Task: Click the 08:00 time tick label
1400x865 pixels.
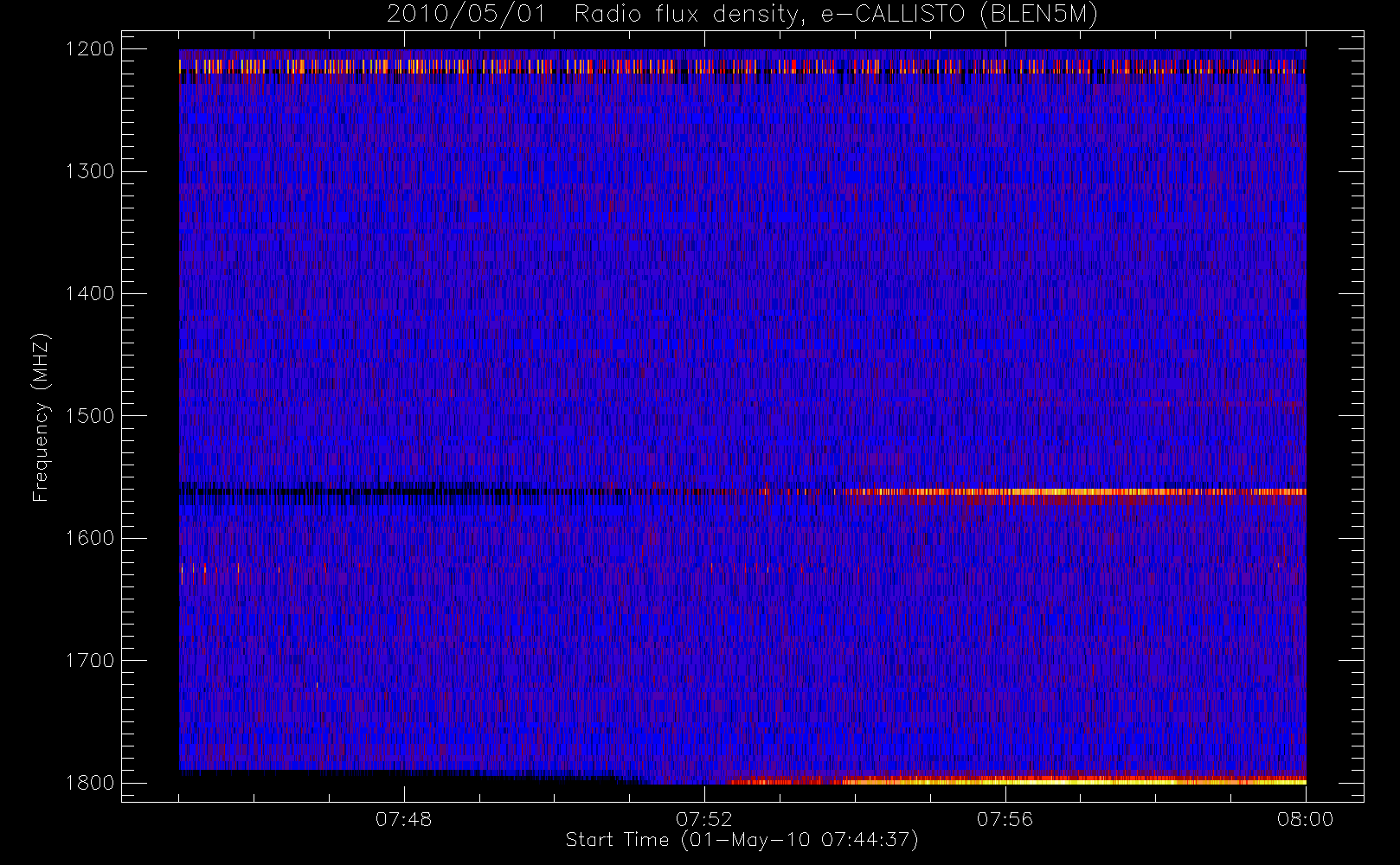Action: coord(1305,819)
